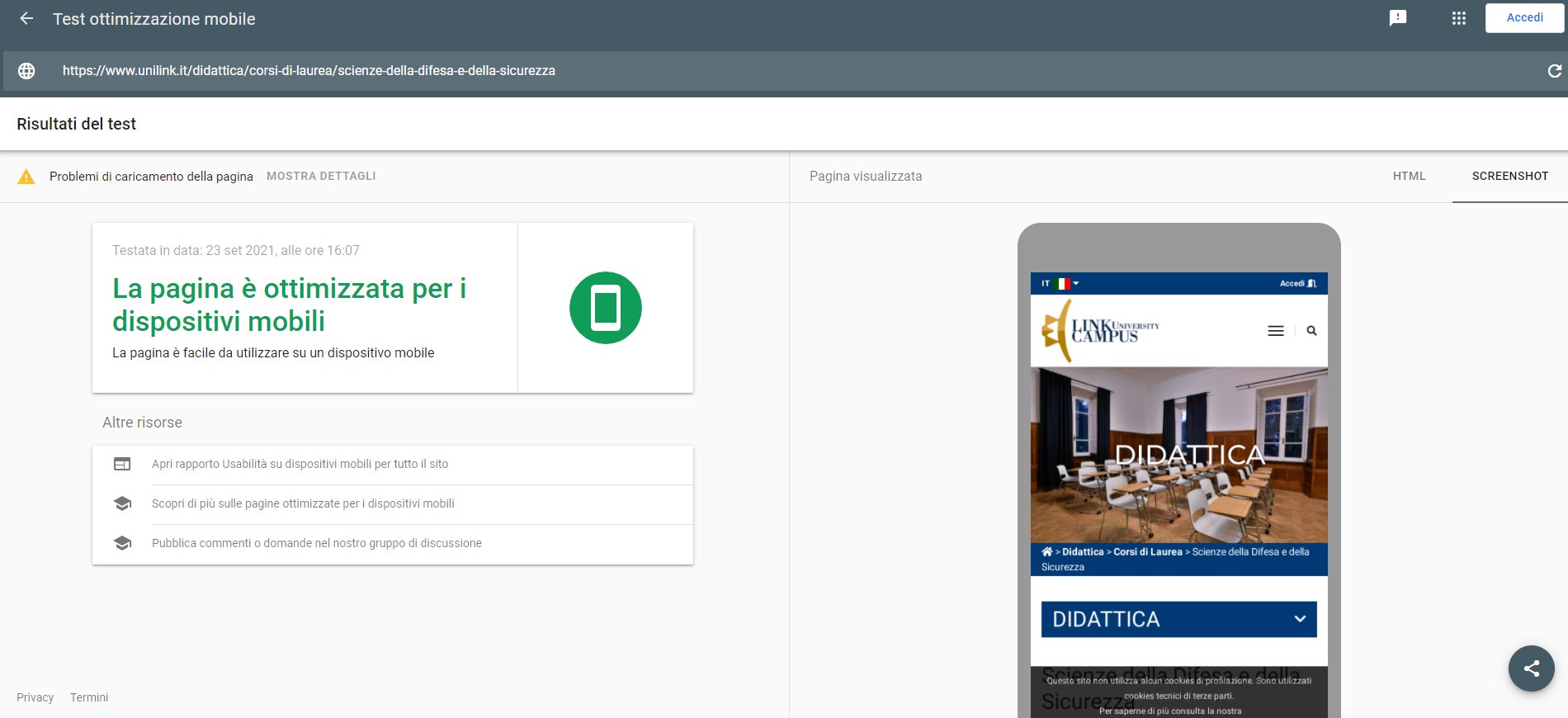The height and width of the screenshot is (718, 1568).
Task: Click the 'Altre risorse' heading
Action: (x=142, y=422)
